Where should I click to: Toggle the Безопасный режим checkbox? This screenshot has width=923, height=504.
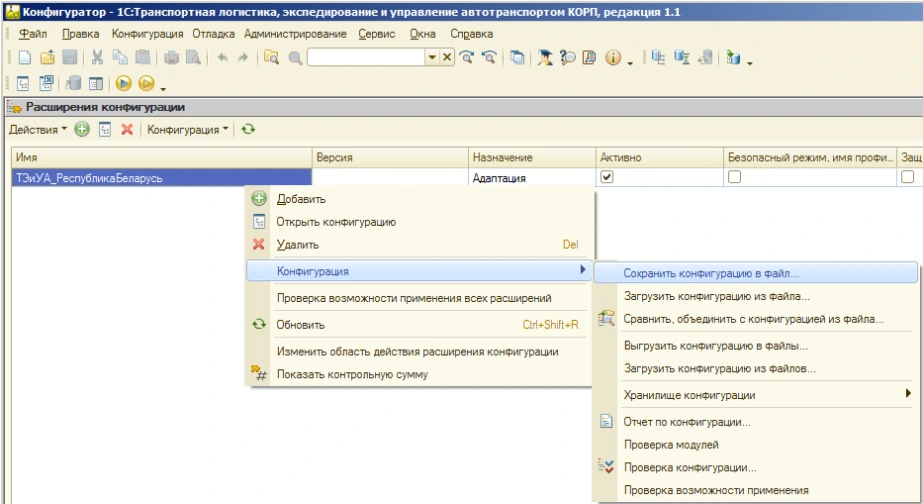[x=734, y=177]
